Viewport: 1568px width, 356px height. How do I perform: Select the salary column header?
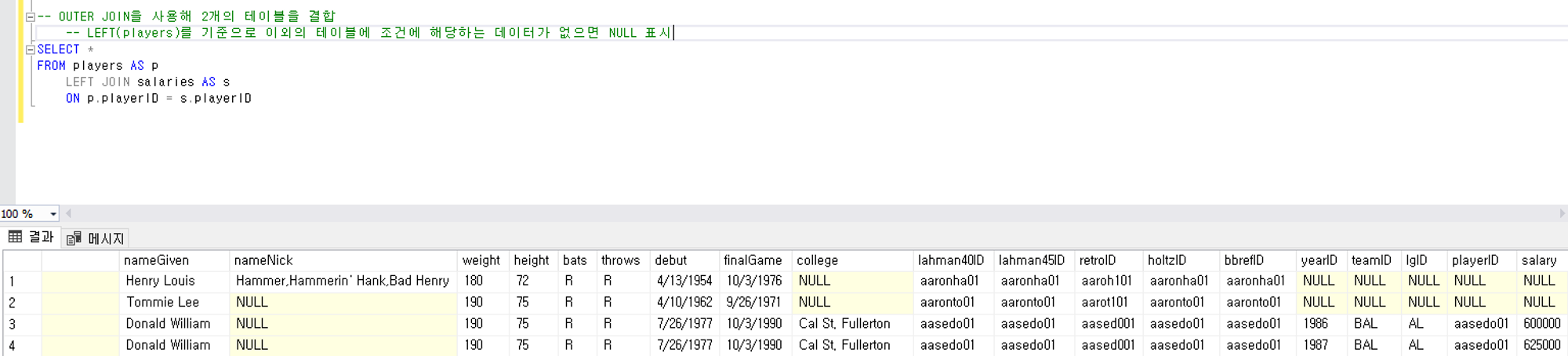coord(1542,260)
